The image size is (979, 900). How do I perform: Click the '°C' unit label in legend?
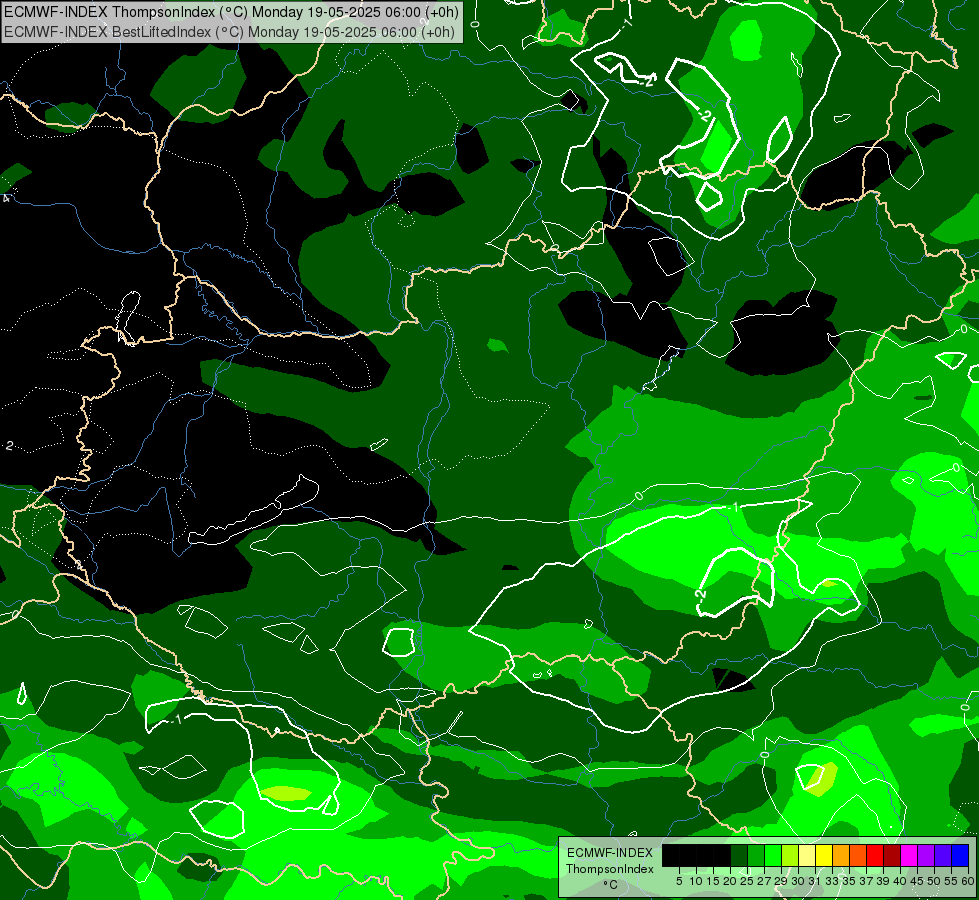tap(611, 885)
